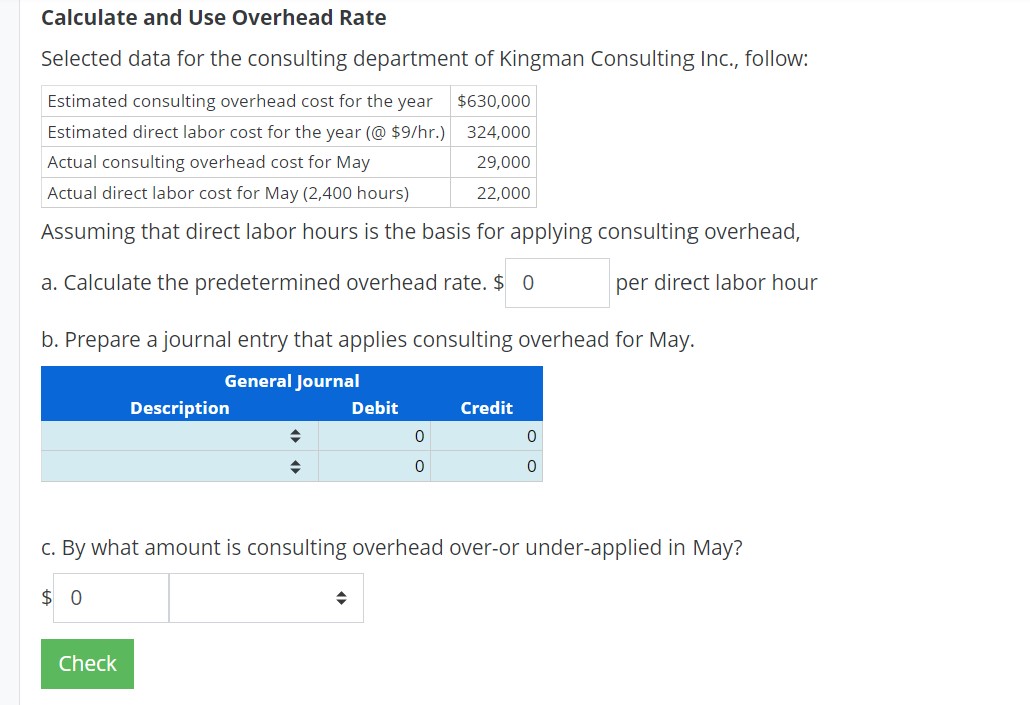Click the up-down arrows on the second Description row
Image resolution: width=1030 pixels, height=705 pixels.
click(295, 465)
